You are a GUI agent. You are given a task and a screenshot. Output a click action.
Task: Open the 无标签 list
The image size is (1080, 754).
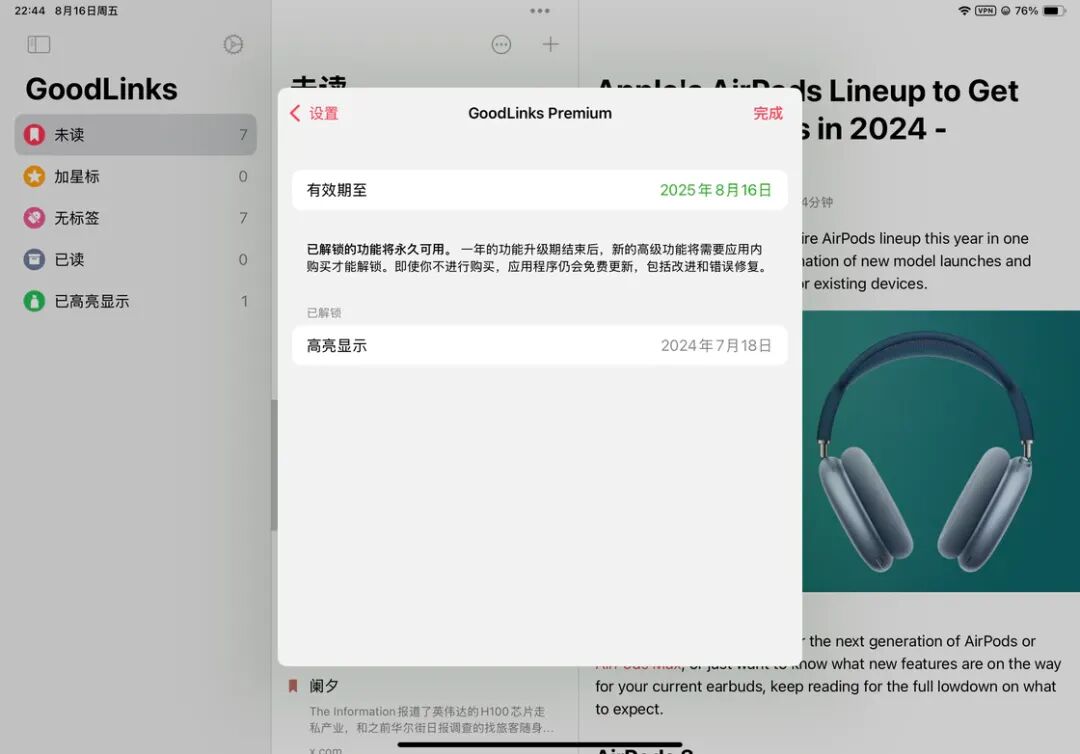click(136, 218)
